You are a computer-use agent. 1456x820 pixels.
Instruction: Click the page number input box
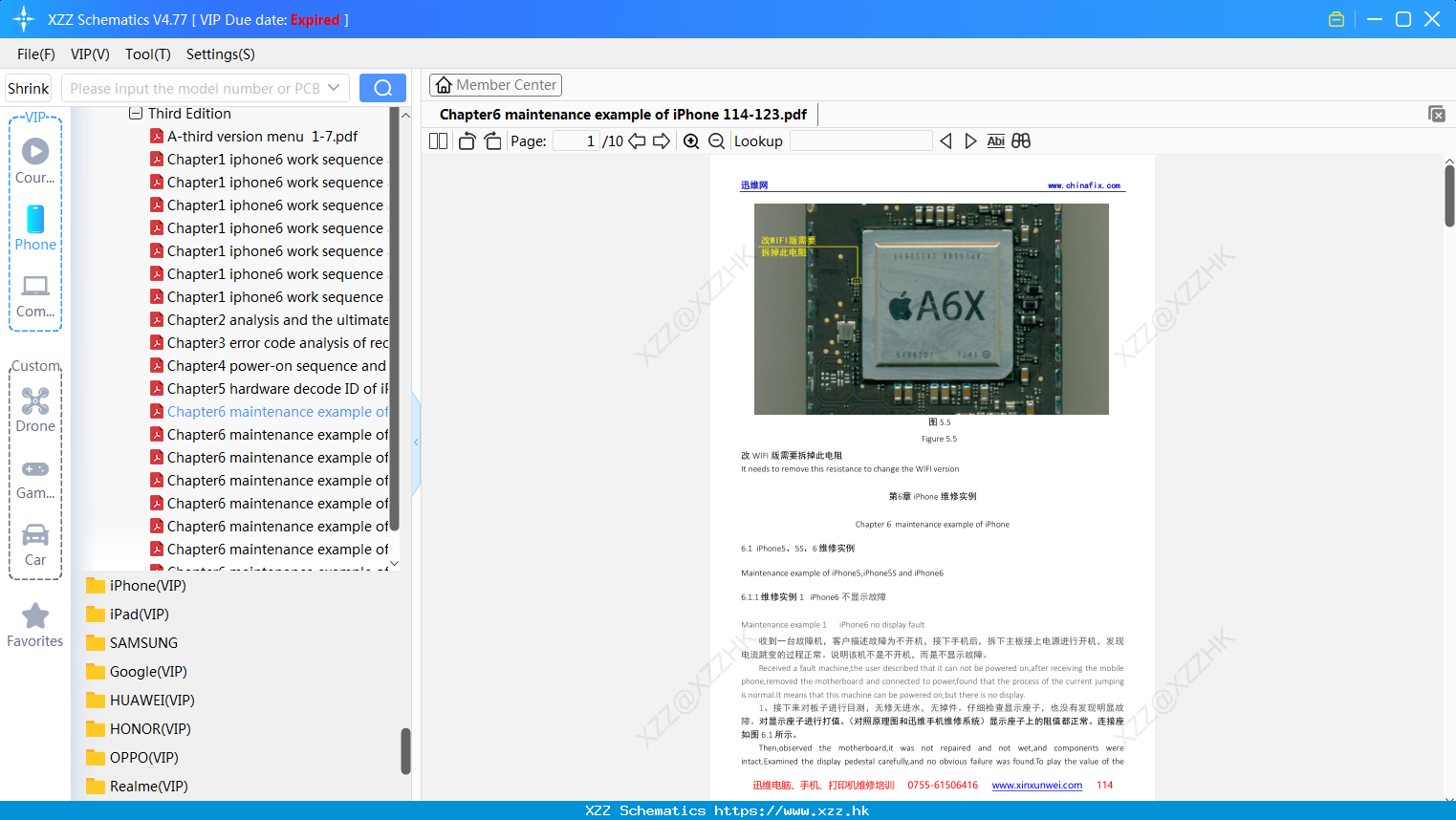click(576, 141)
